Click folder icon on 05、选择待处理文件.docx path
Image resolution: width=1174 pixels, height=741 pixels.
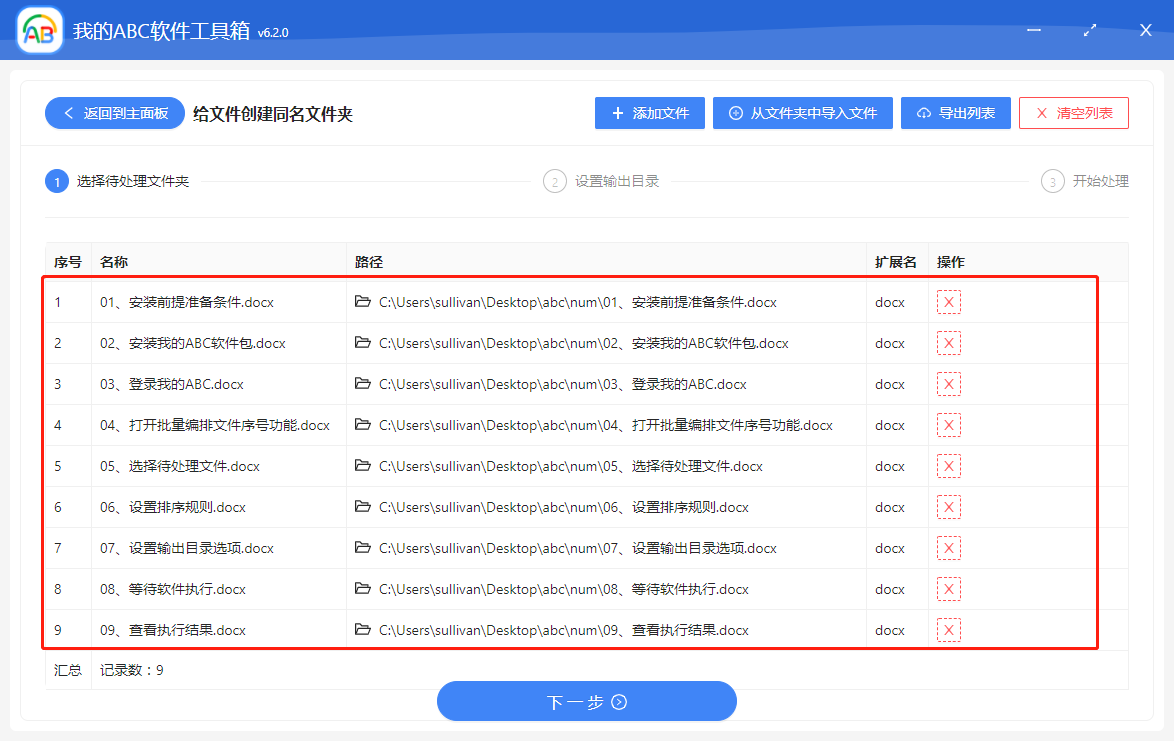pyautogui.click(x=362, y=466)
